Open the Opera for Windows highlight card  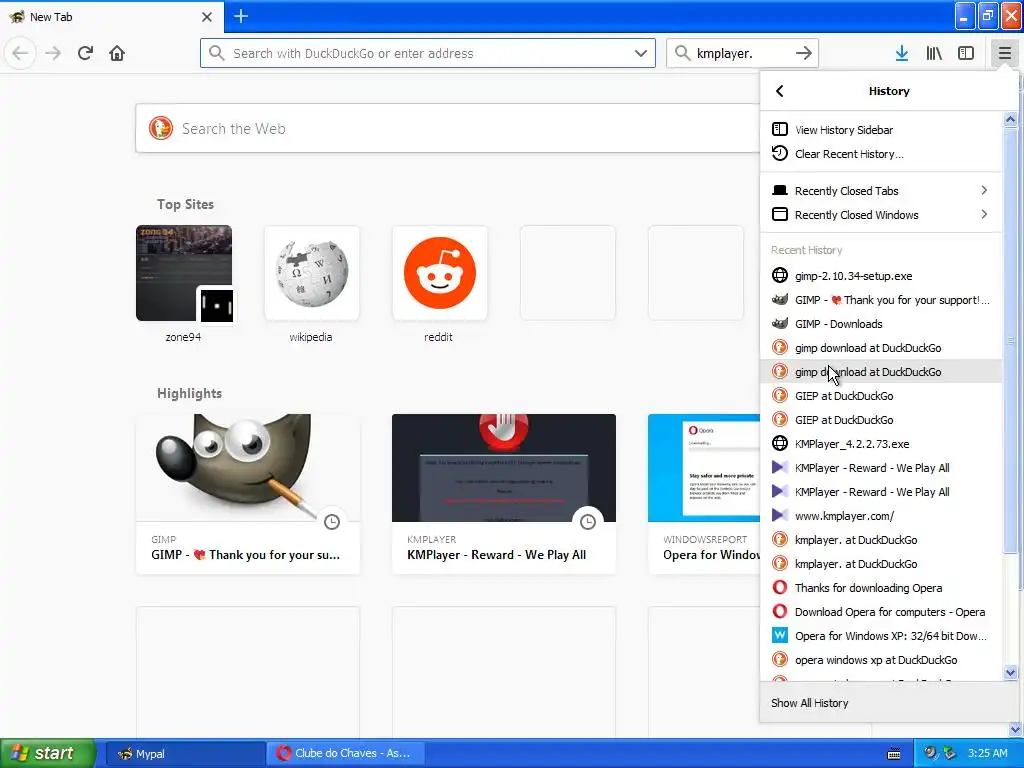point(704,494)
